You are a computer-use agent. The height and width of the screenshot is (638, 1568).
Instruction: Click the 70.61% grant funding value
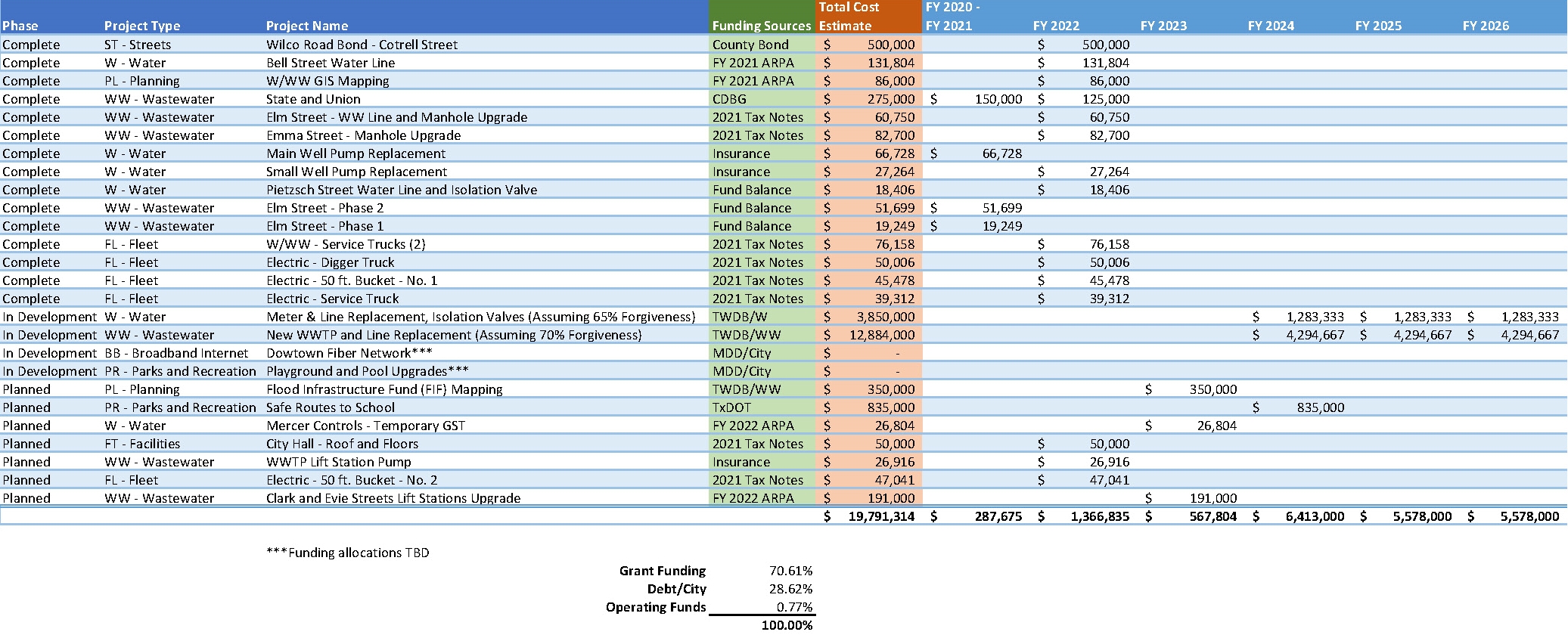(790, 571)
